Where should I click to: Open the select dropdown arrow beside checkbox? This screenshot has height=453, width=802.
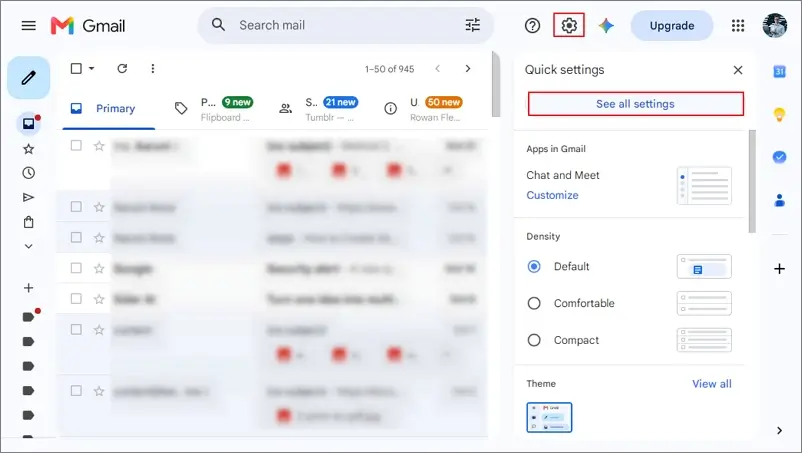(x=92, y=69)
